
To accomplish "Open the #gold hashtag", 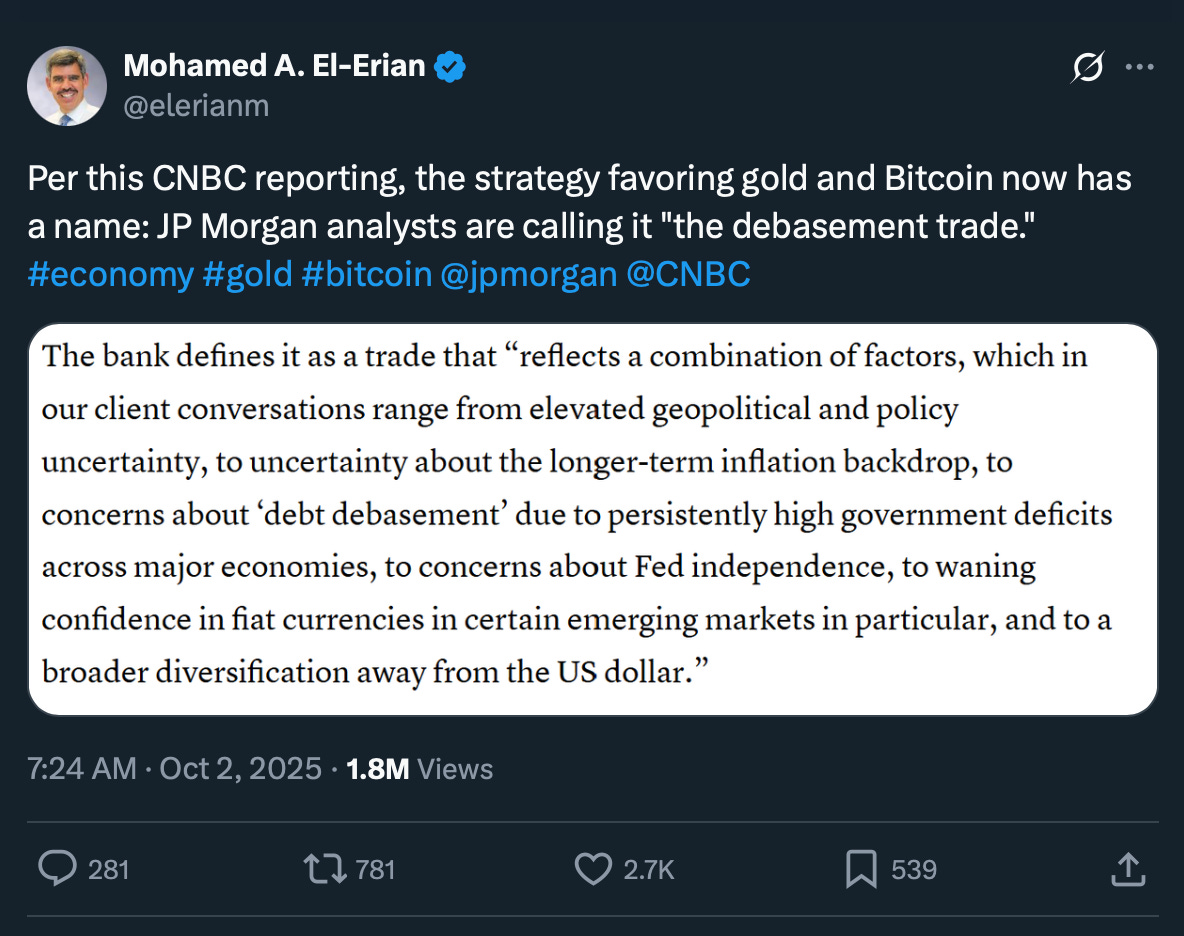I will click(x=247, y=274).
